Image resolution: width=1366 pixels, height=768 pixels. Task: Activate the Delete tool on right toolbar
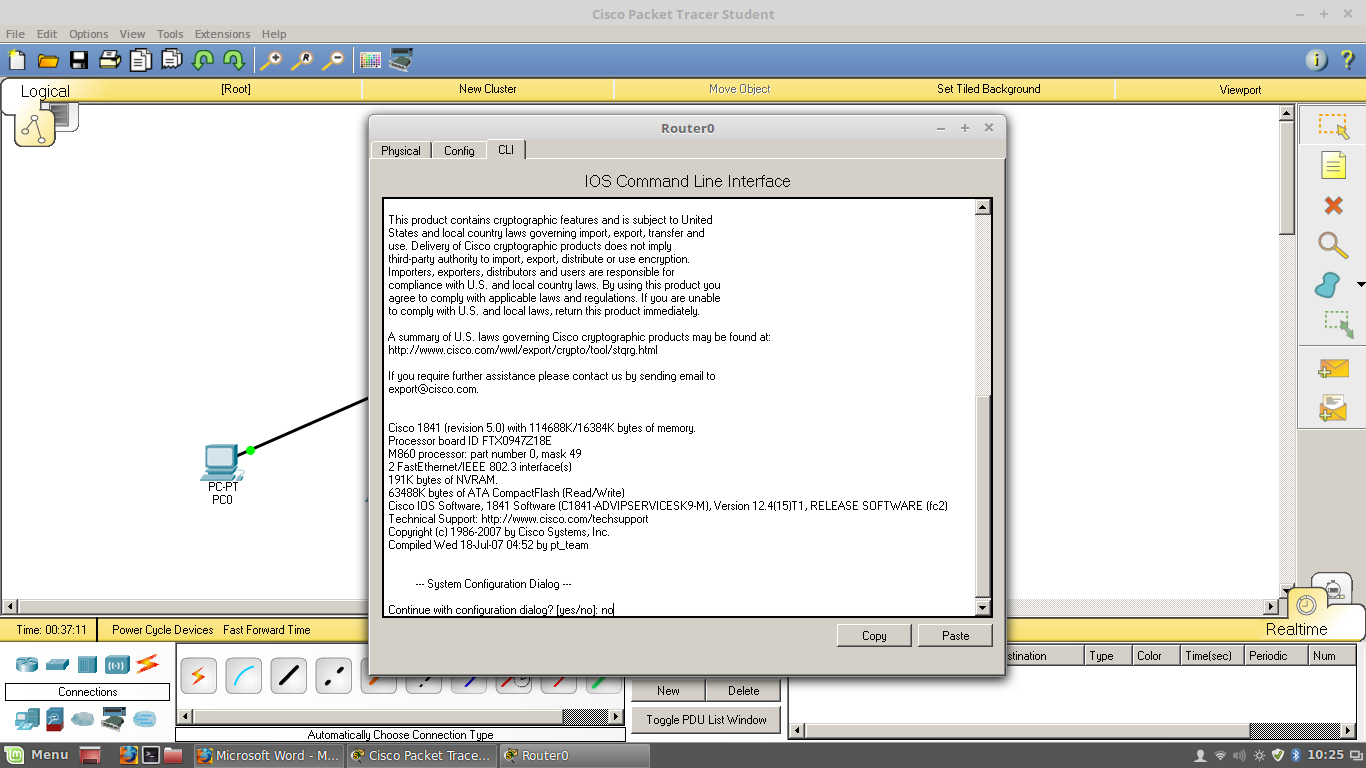click(x=1333, y=205)
